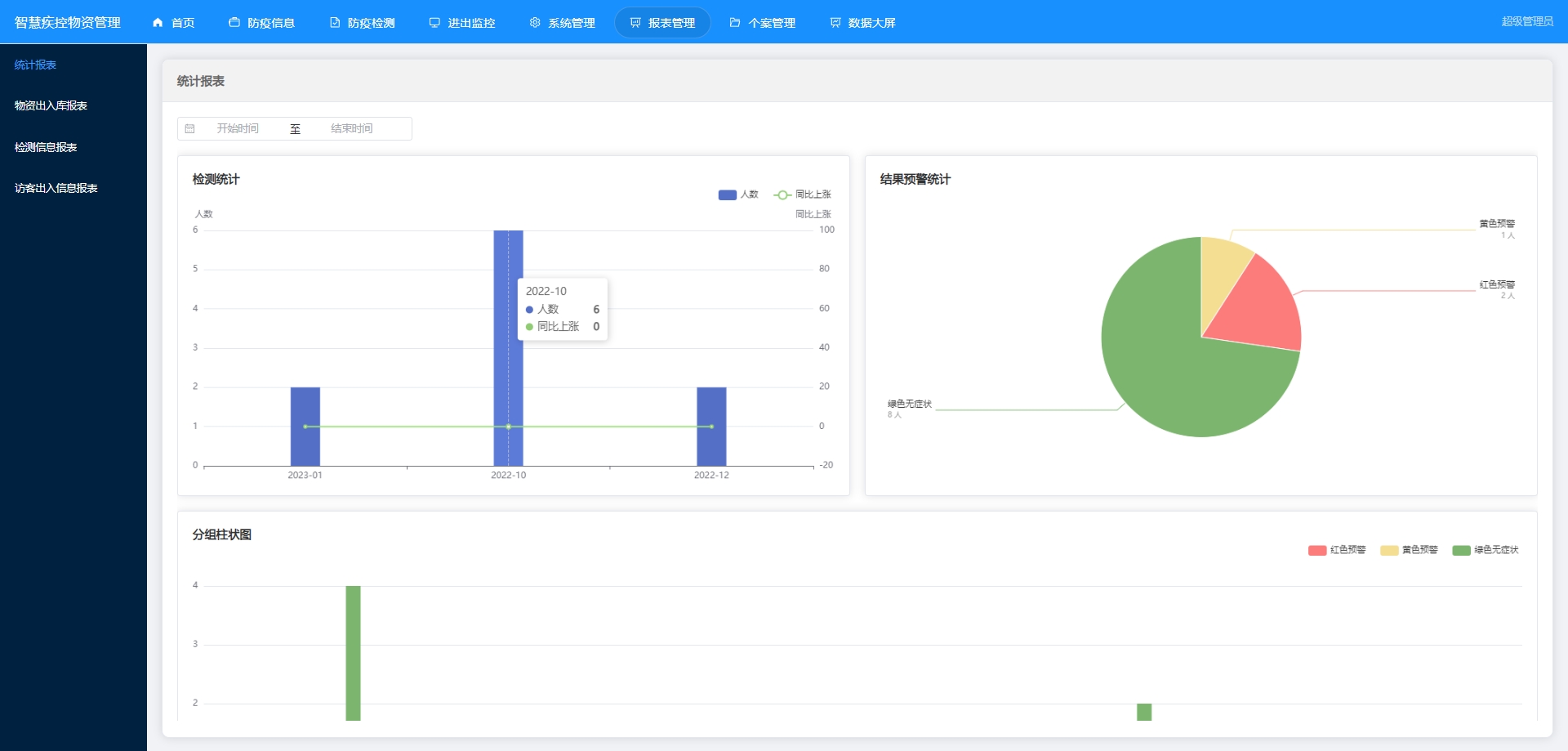Click the 数据大屏 screen icon
The image size is (1568, 751).
tap(835, 23)
